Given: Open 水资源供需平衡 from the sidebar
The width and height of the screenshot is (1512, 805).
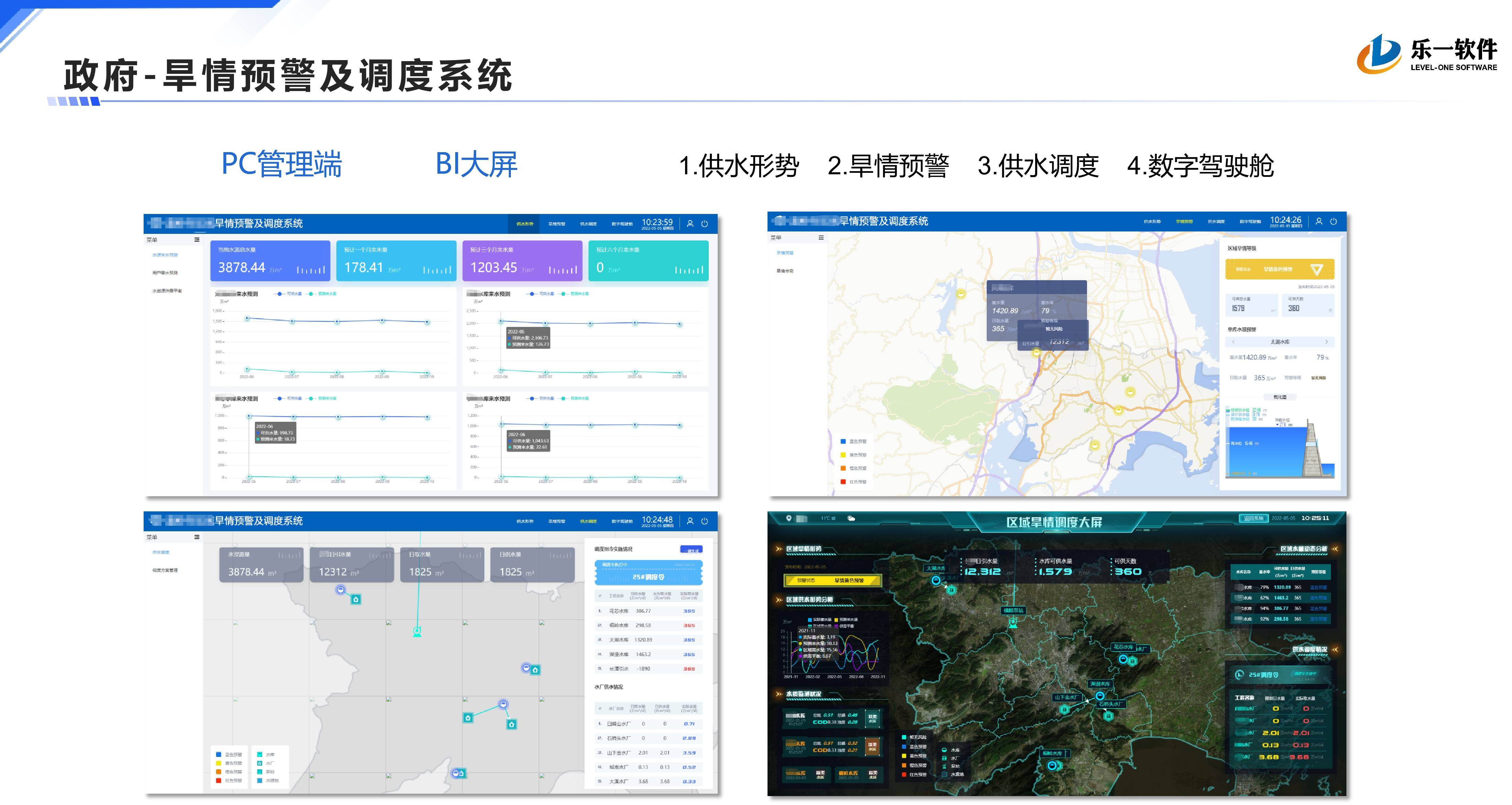Looking at the screenshot, I should pos(167,291).
